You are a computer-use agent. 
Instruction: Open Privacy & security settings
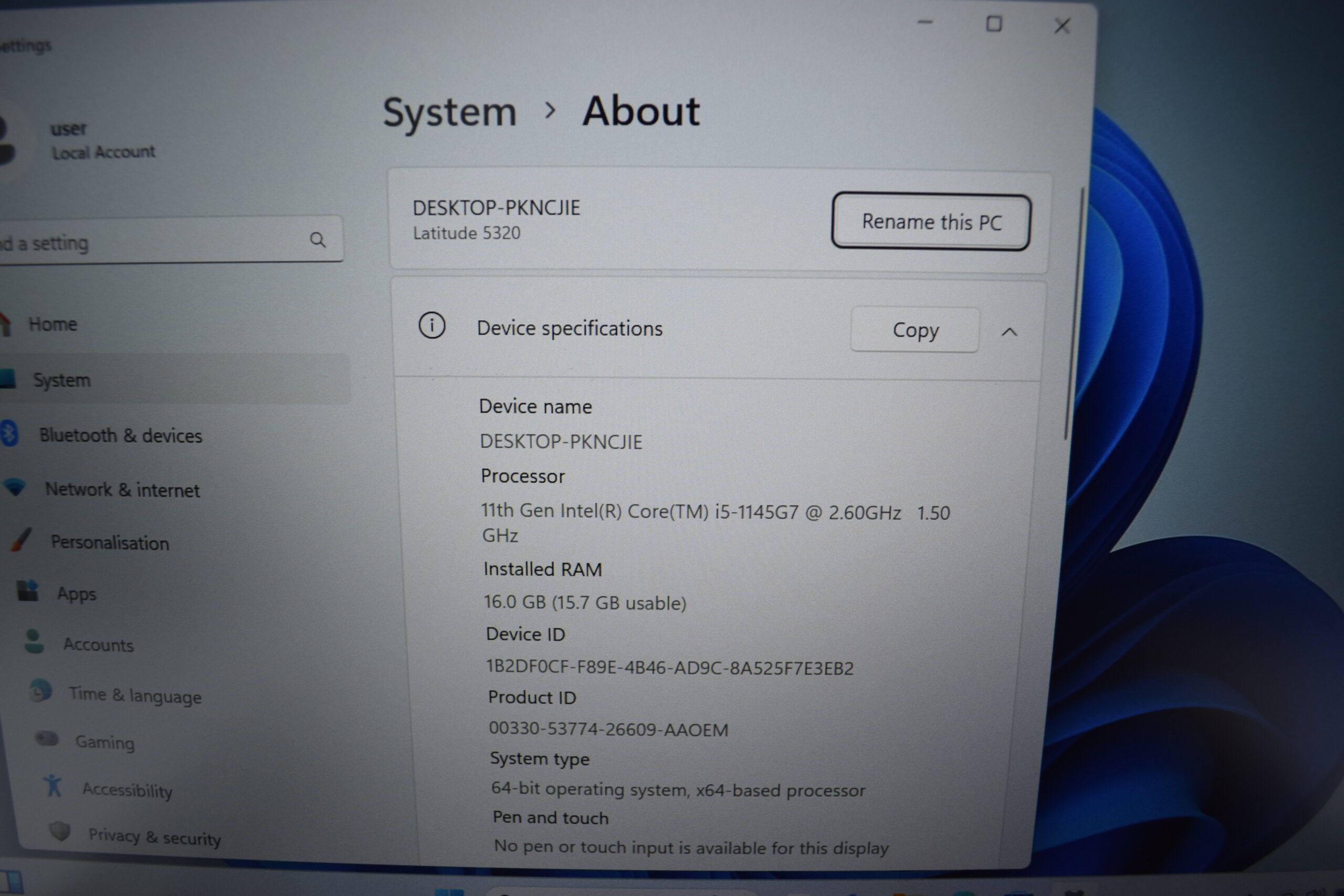[x=154, y=837]
